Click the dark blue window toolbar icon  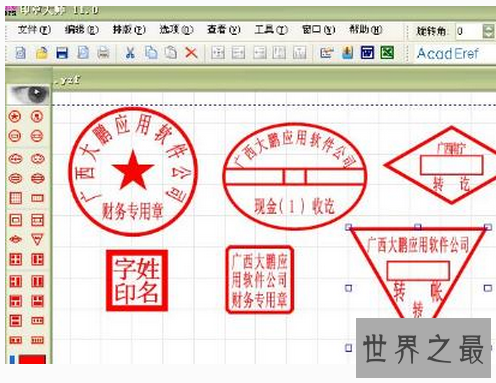[x=367, y=53]
